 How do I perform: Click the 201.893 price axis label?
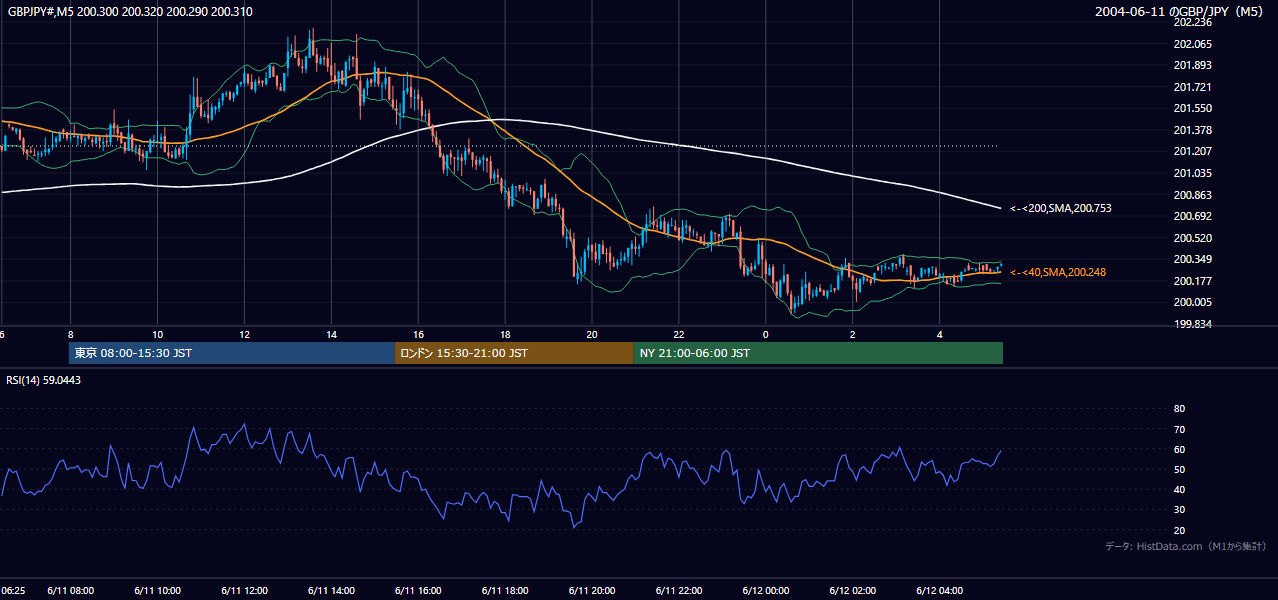point(1192,65)
